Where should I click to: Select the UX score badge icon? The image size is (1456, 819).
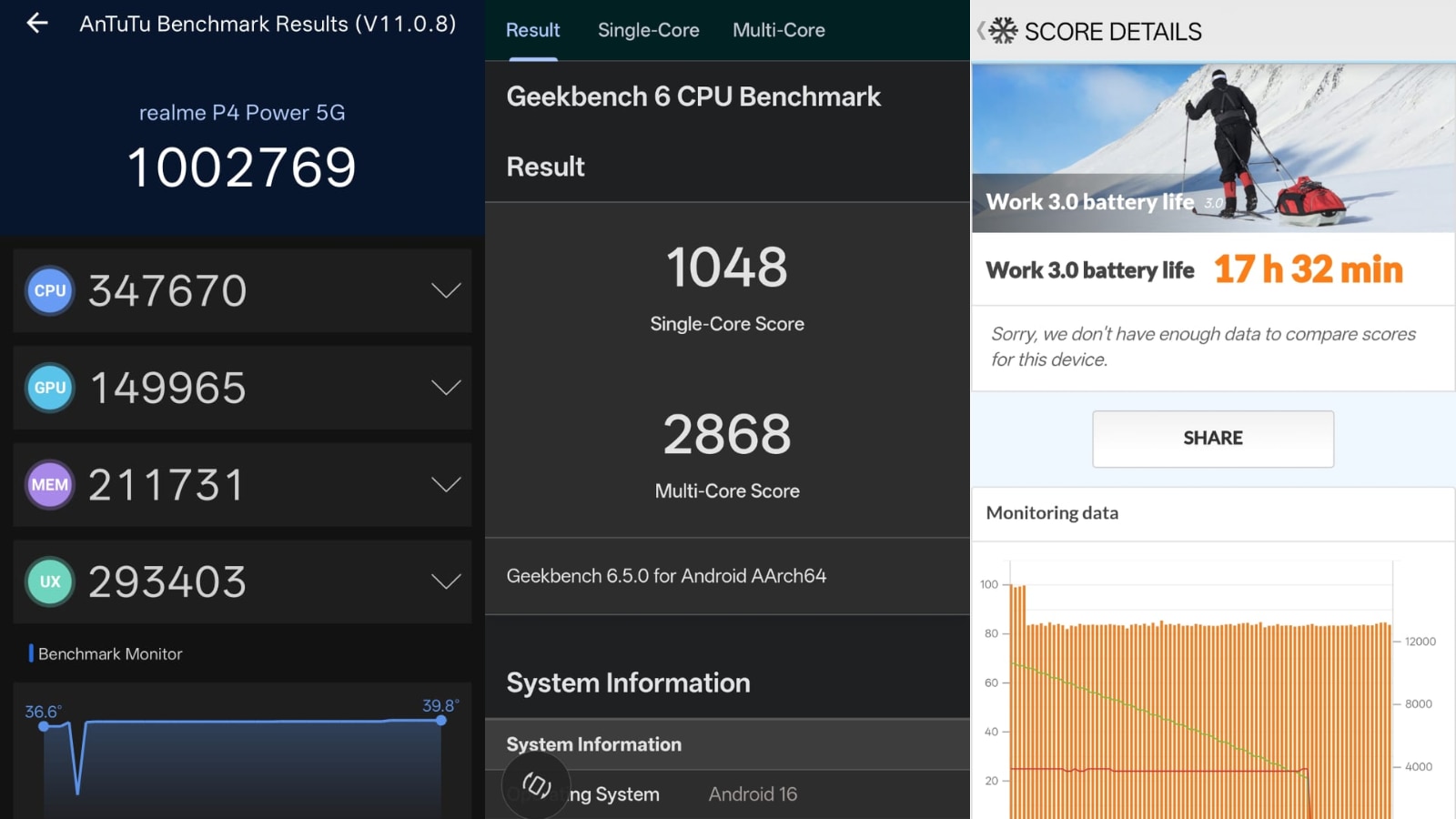(x=49, y=581)
